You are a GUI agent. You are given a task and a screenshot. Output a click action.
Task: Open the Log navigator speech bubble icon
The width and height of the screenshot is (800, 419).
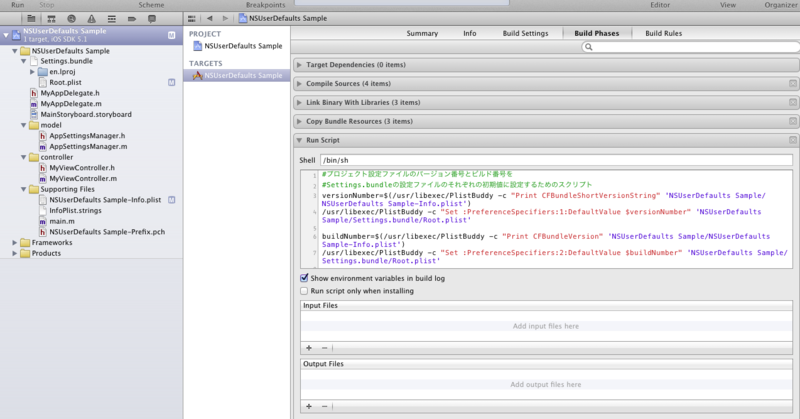click(152, 19)
